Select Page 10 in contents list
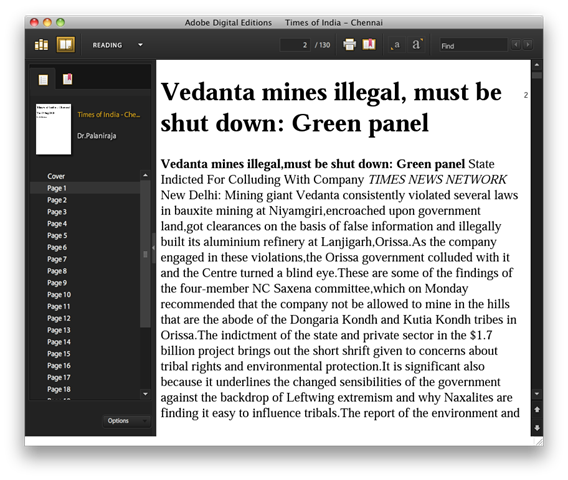Viewport: 568px width, 480px height. coord(85,295)
